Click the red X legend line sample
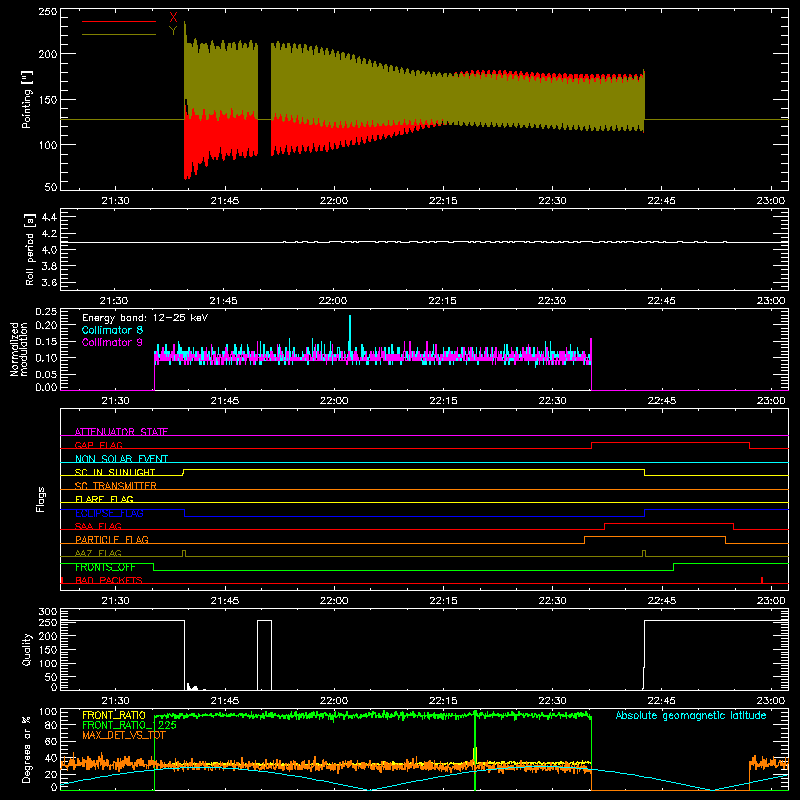Viewport: 800px width, 800px height. 119,21
